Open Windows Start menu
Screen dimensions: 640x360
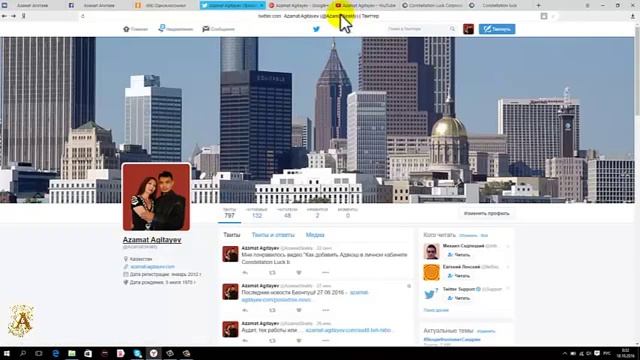tap(7, 353)
